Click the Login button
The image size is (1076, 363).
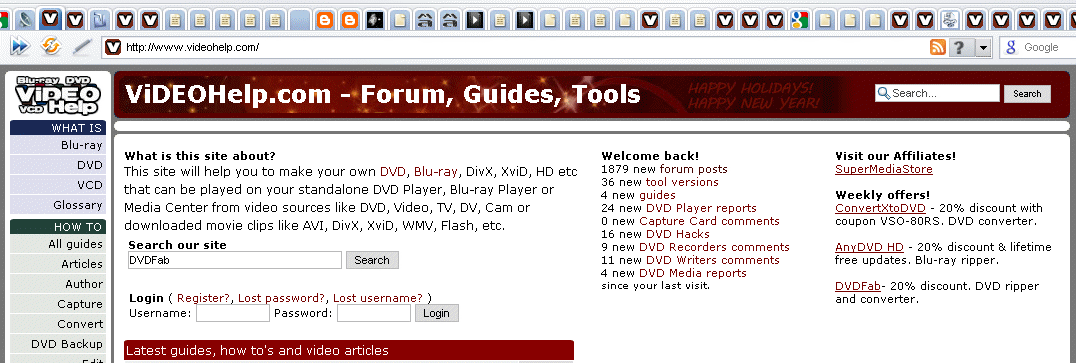(436, 314)
